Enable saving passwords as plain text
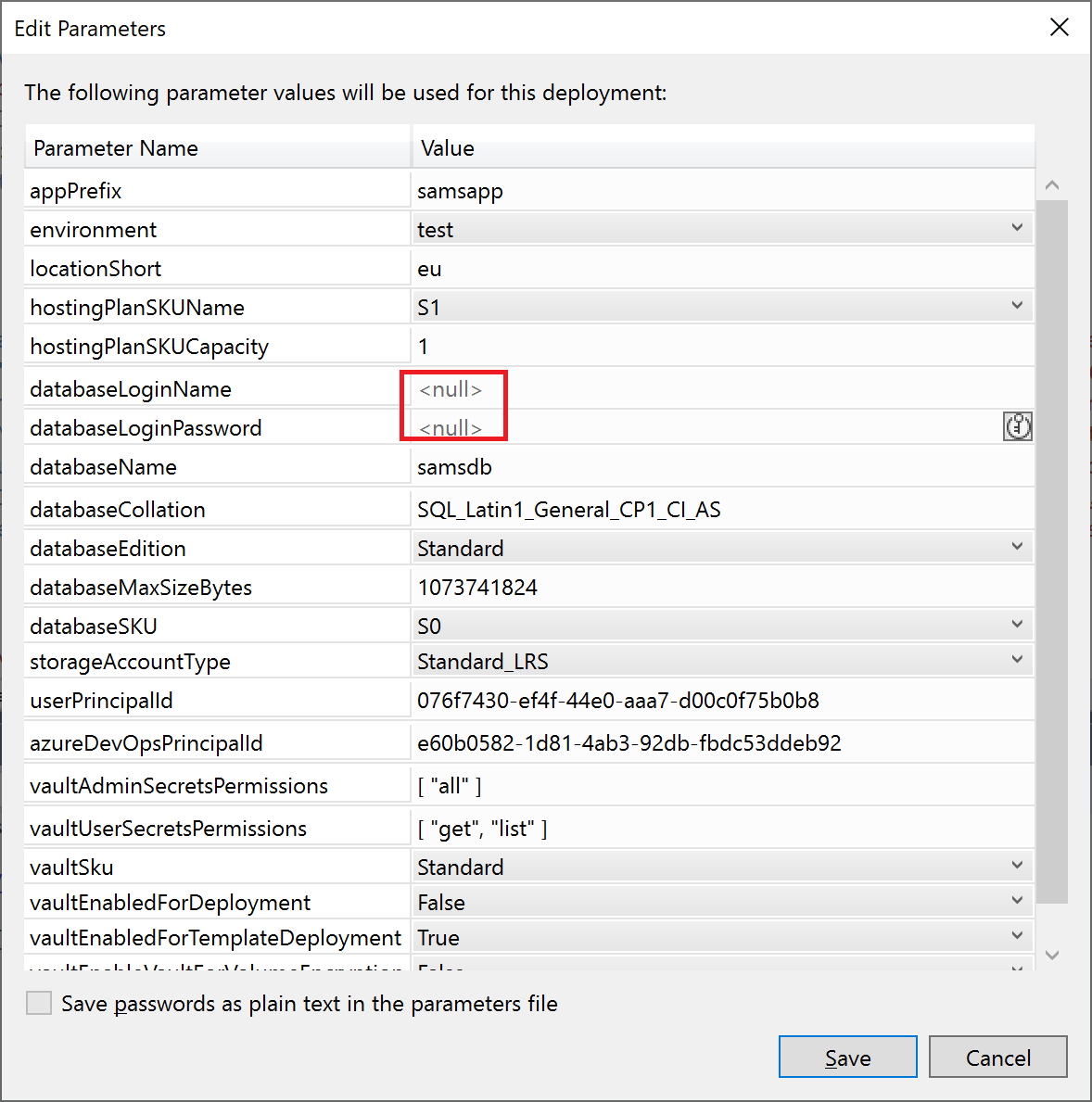The image size is (1092, 1102). point(39,1003)
